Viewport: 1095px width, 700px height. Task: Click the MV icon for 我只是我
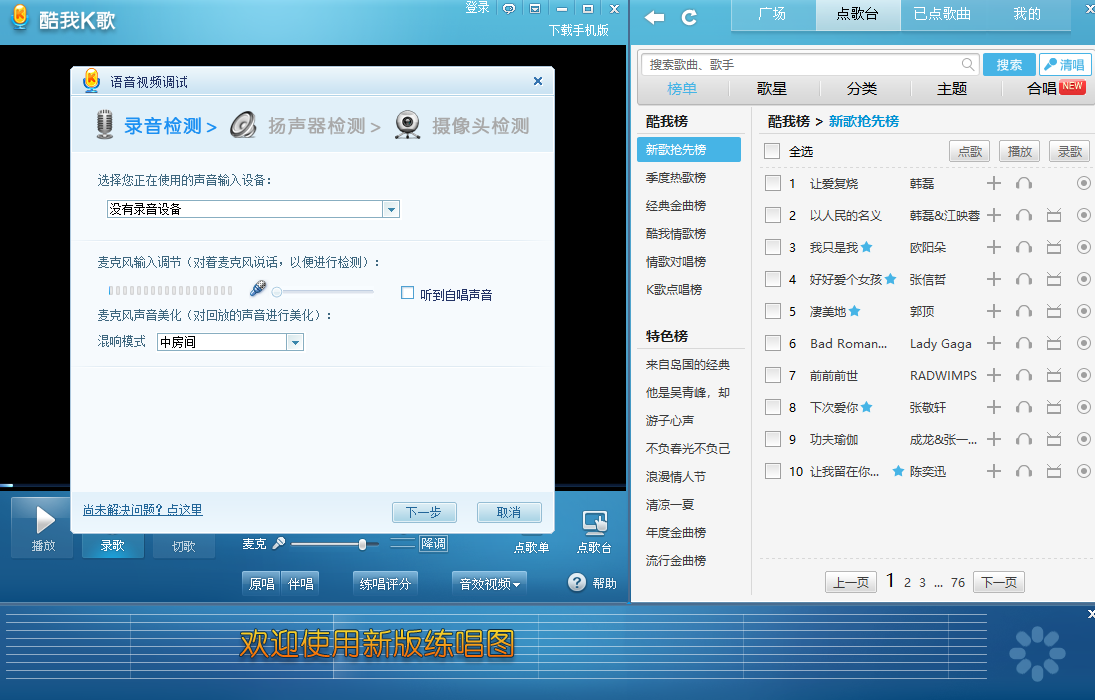(x=1053, y=247)
